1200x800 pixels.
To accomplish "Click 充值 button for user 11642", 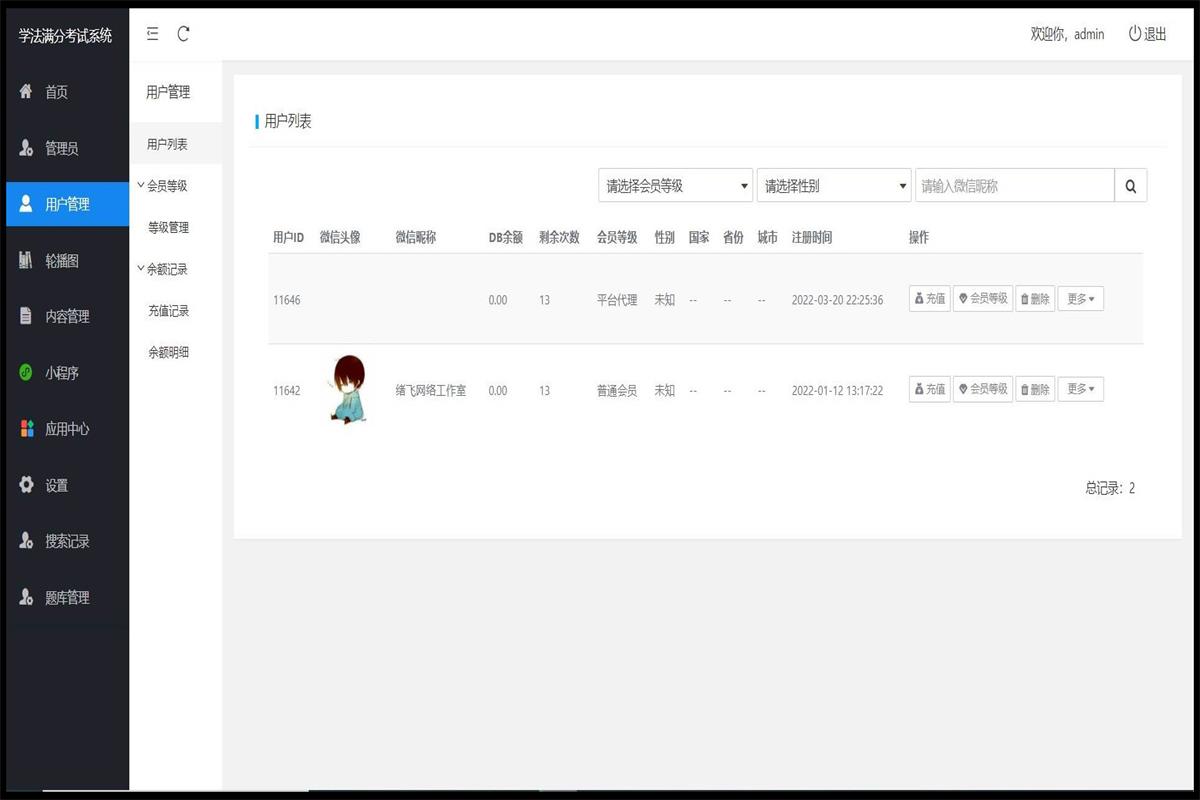I will pyautogui.click(x=929, y=389).
